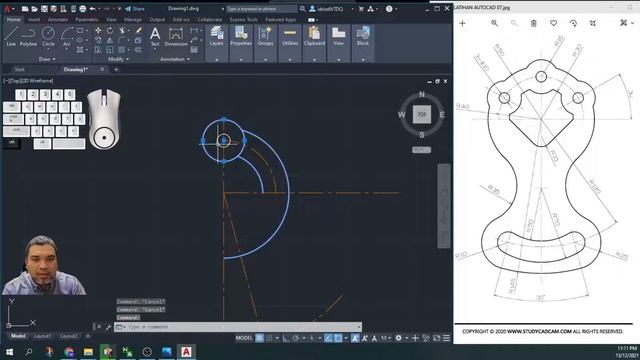Click the Crop icon in photo viewer

pyautogui.click(x=593, y=23)
